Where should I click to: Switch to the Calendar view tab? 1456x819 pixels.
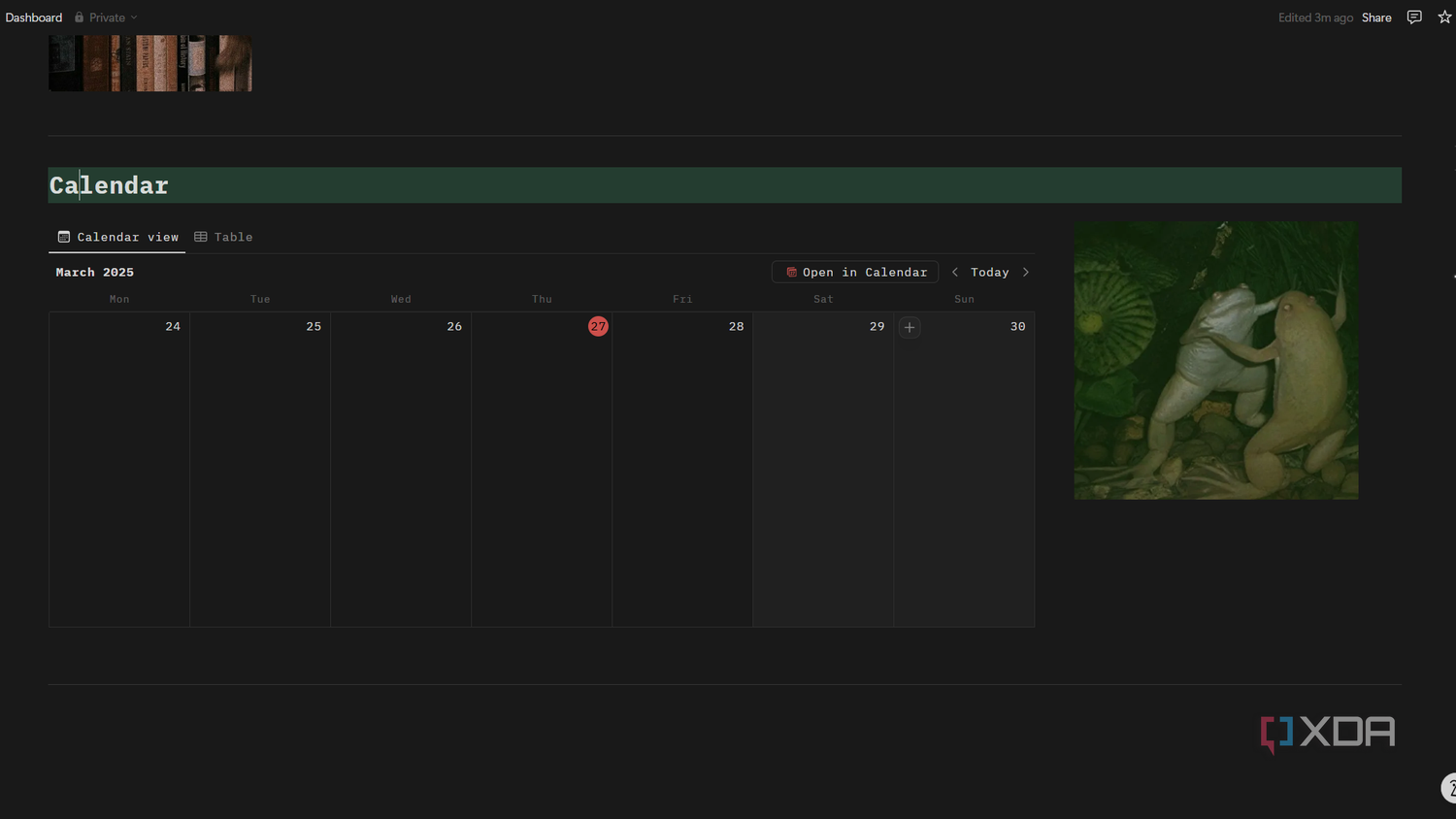117,237
